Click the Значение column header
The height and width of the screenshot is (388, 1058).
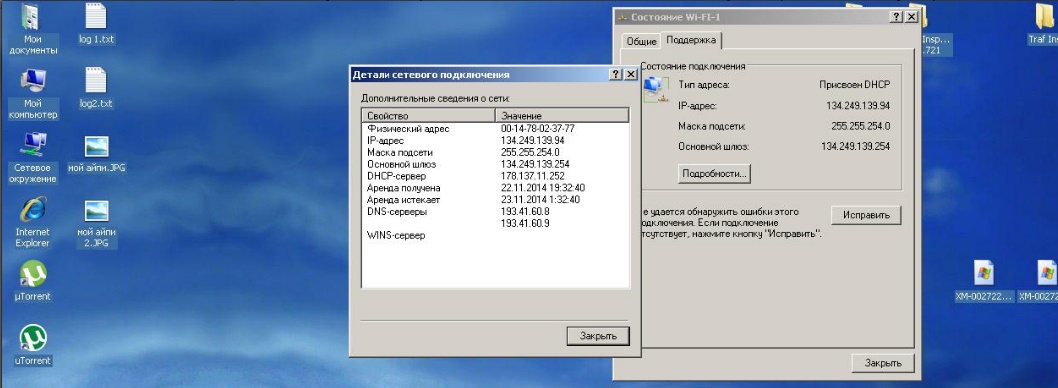tap(562, 115)
